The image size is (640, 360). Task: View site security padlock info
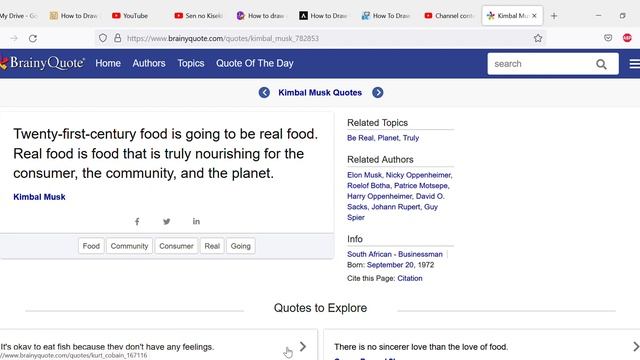click(x=118, y=38)
